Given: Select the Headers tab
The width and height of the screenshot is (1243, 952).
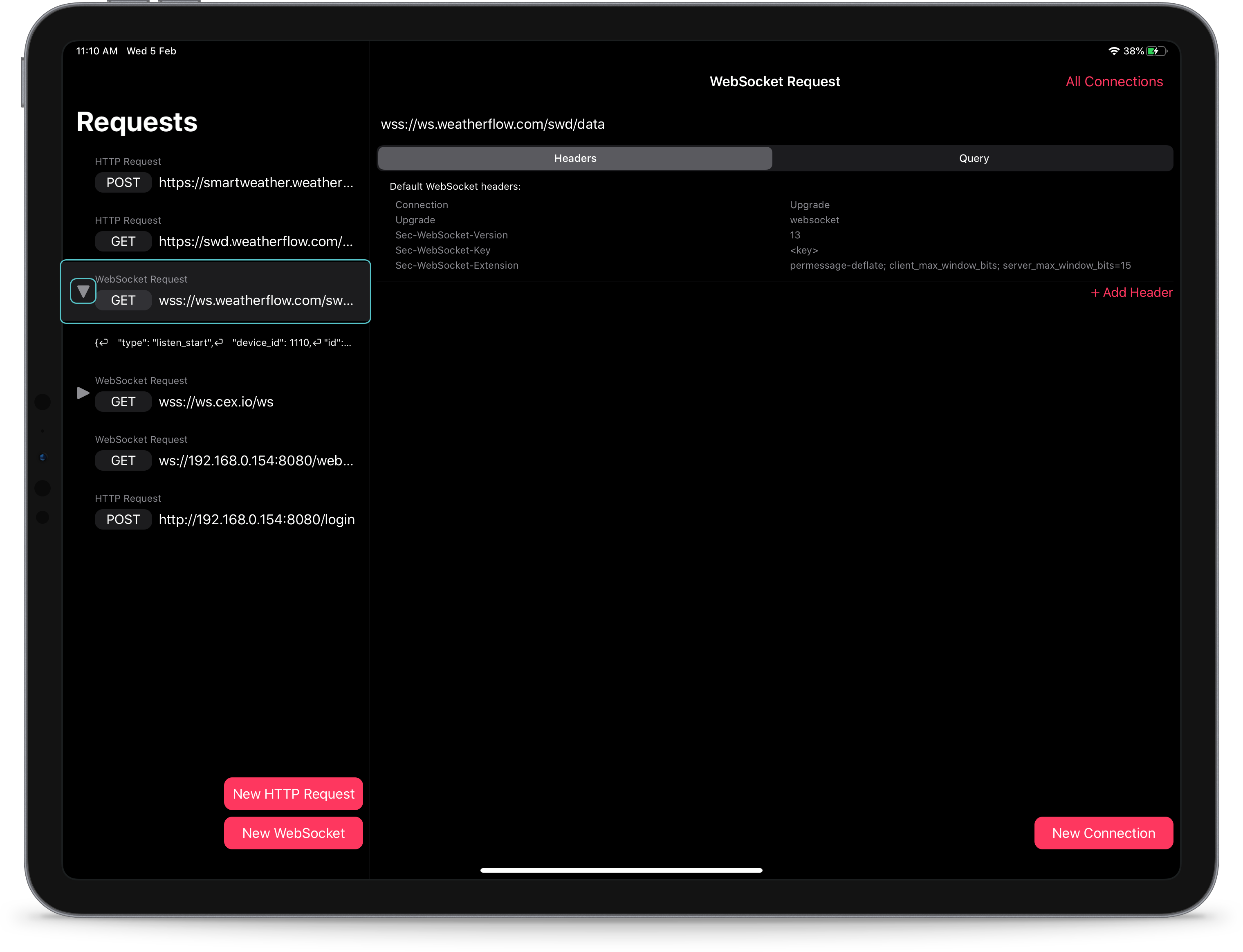Looking at the screenshot, I should 574,158.
